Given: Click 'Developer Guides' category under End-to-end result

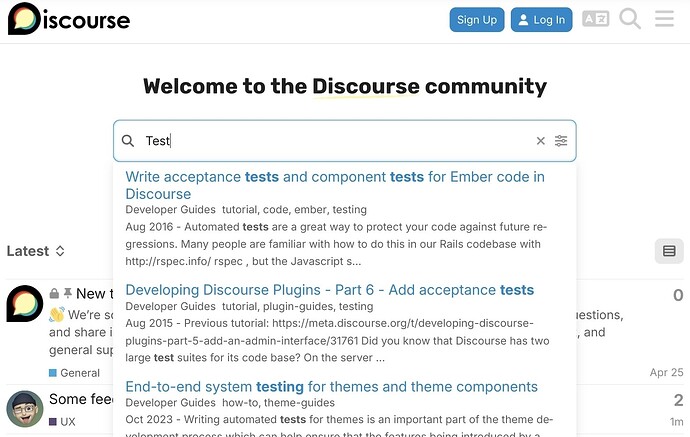Looking at the screenshot, I should pyautogui.click(x=170, y=403).
